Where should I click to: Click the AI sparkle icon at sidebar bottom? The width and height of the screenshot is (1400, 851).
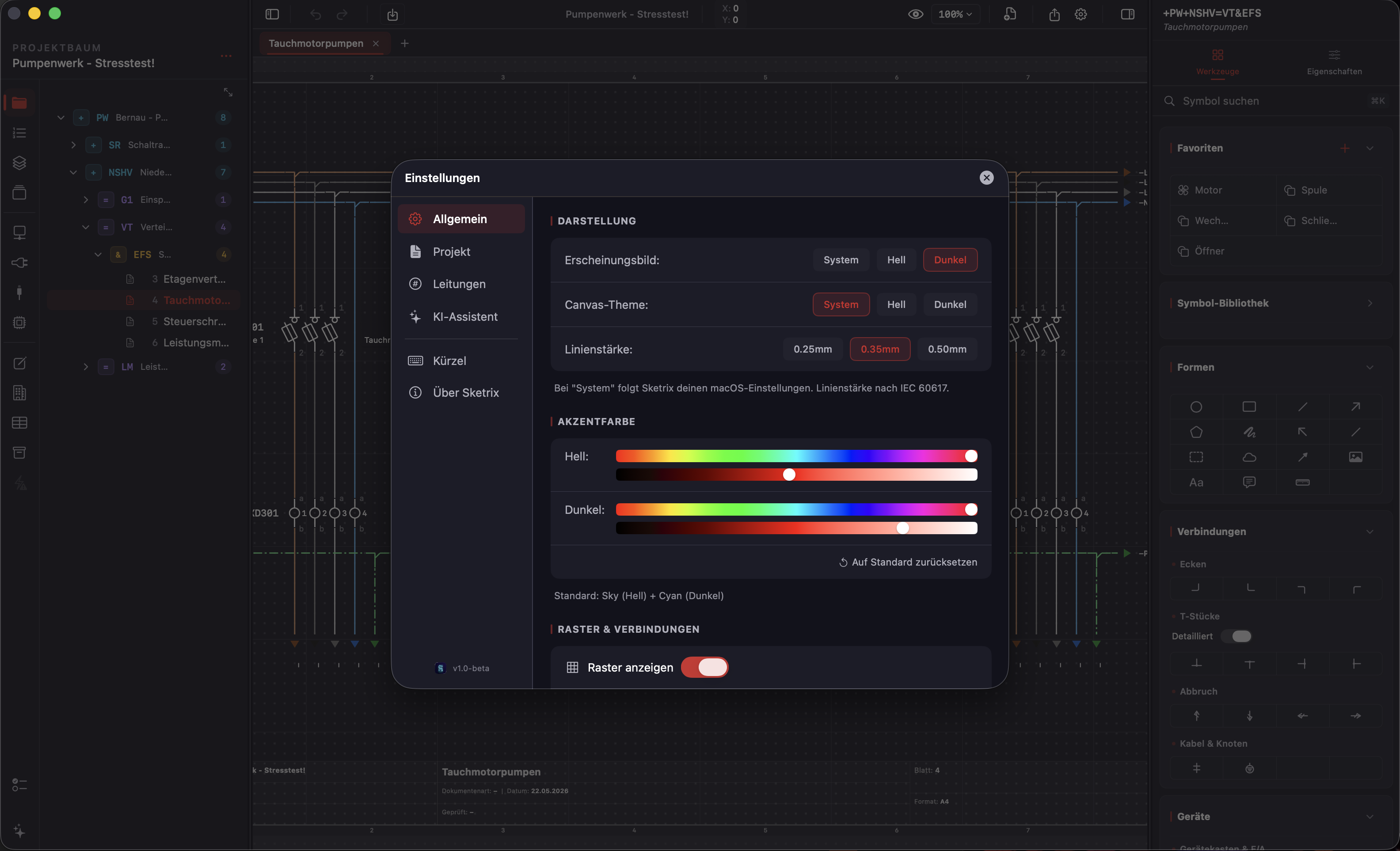(x=19, y=831)
